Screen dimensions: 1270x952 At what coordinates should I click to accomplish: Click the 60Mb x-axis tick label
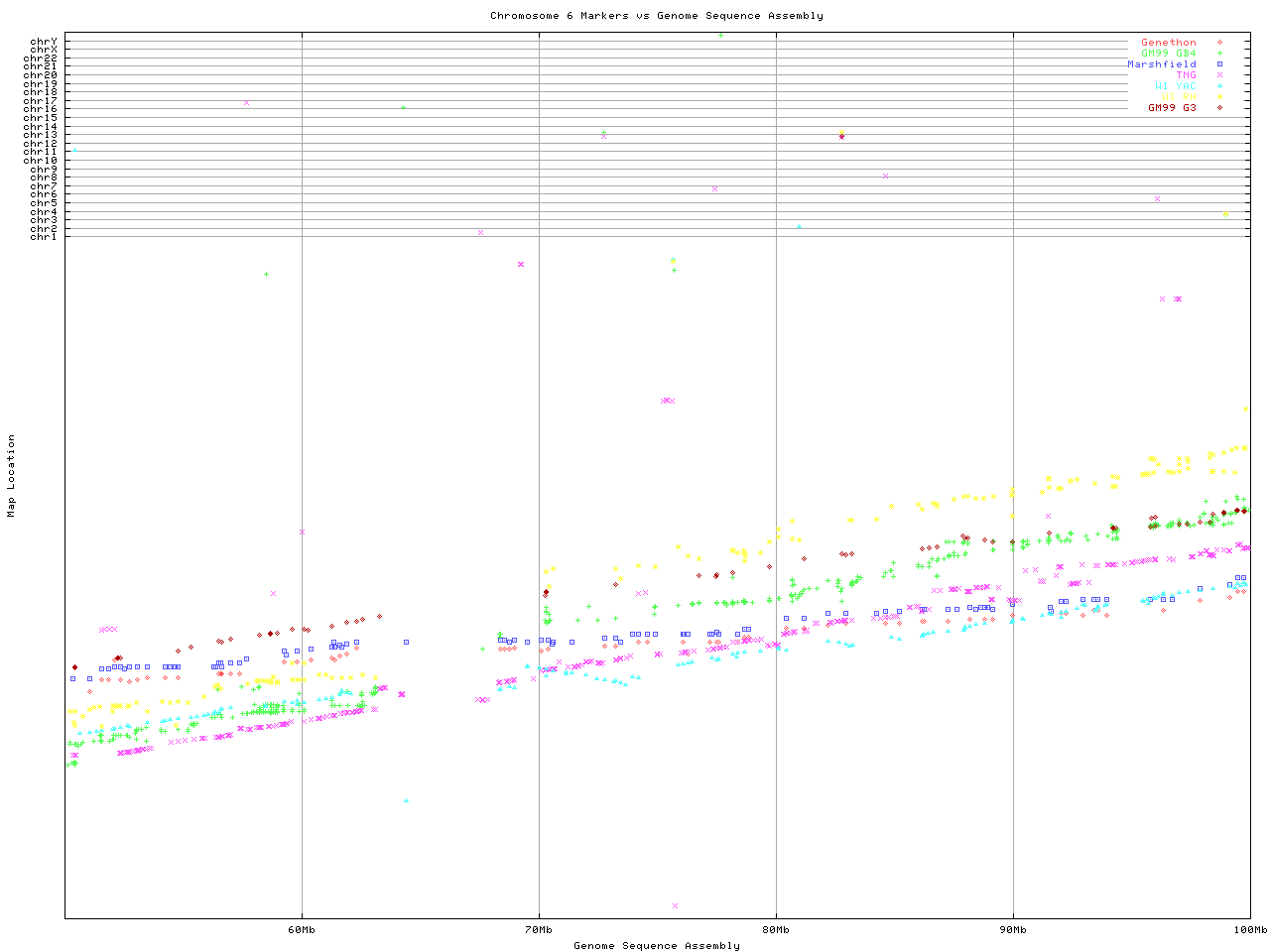coord(302,930)
